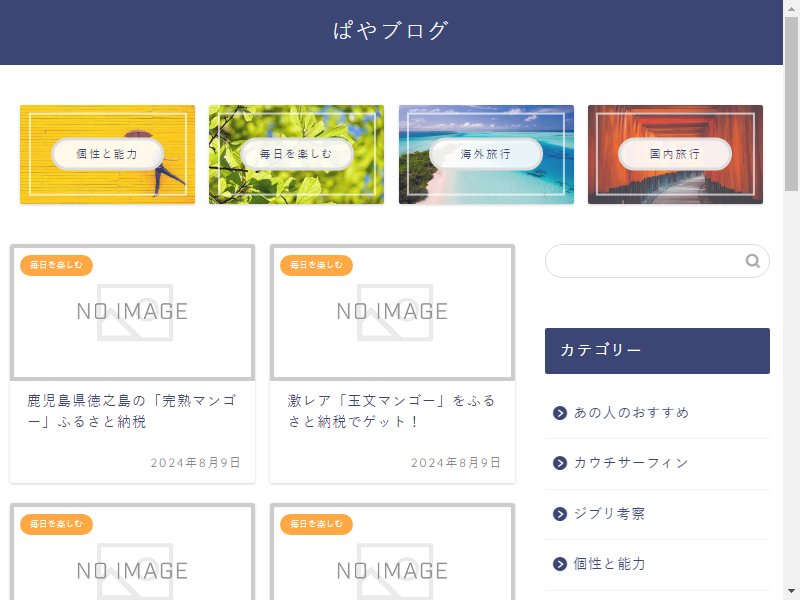Screen dimensions: 800x600
Task: Click chevron icon beside あの人のおすすめ
Action: (x=560, y=413)
